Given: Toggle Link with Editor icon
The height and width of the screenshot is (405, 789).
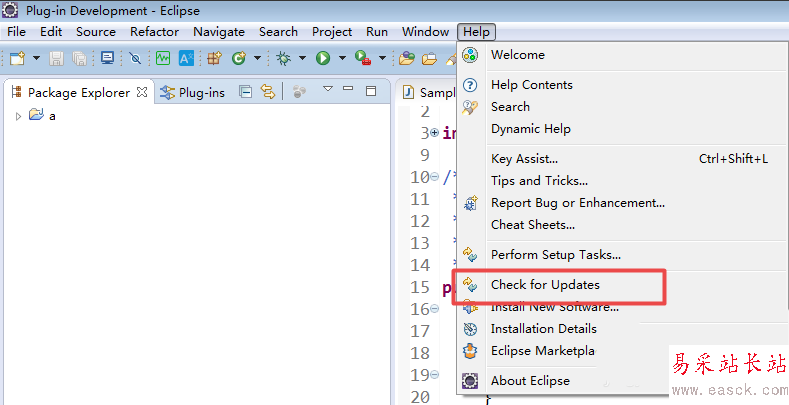Looking at the screenshot, I should click(x=268, y=92).
